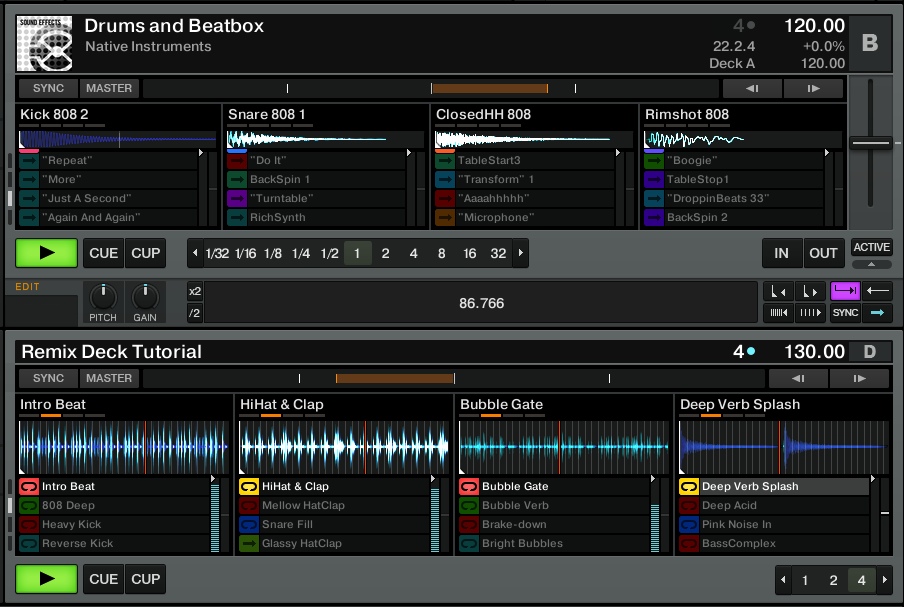
Task: Click the purple one-shot icon beside BackSpin 2
Action: [x=654, y=217]
